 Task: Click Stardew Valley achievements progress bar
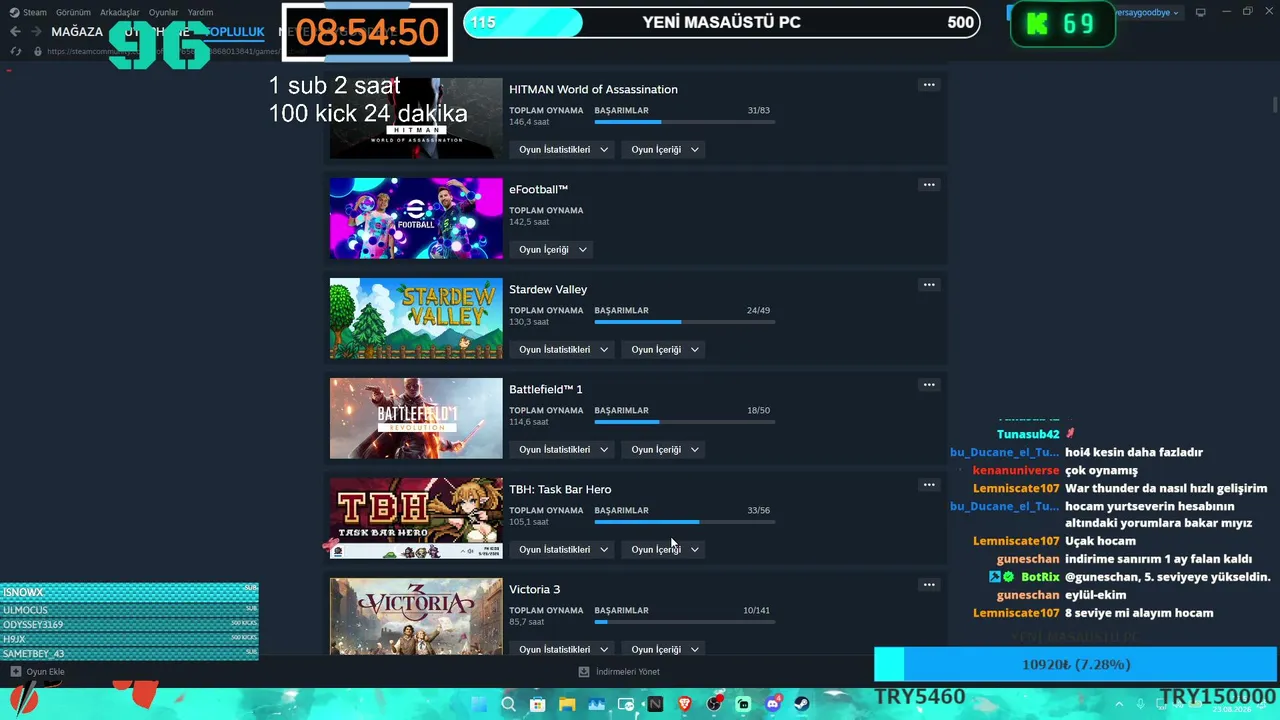point(685,322)
